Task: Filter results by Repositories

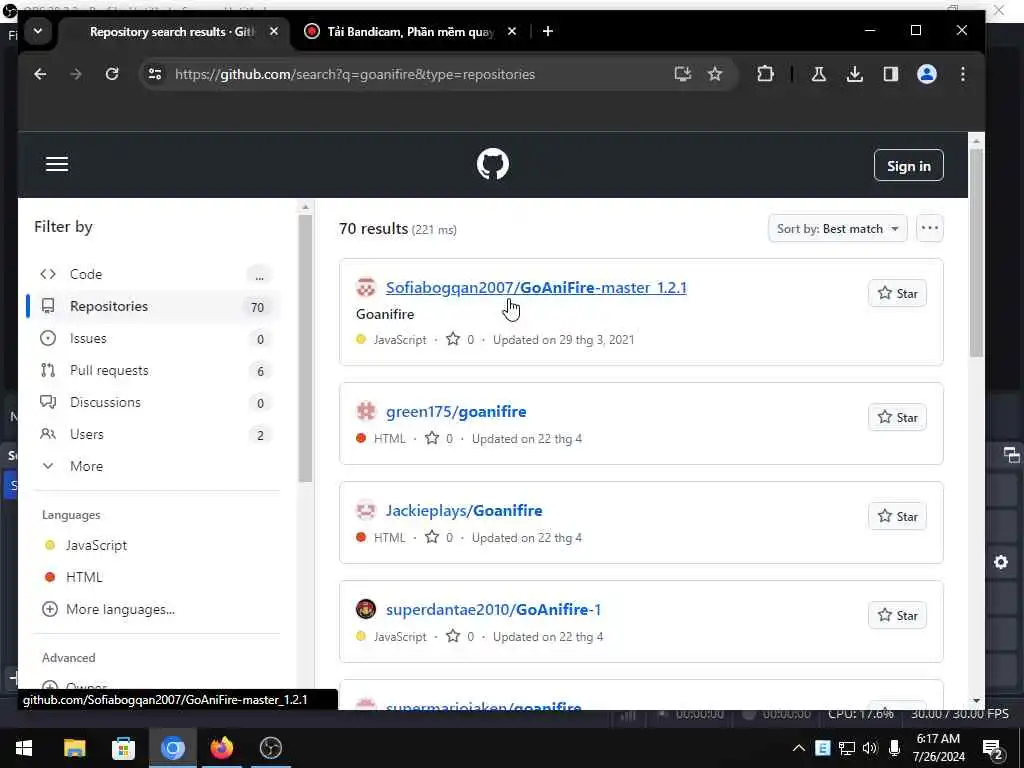Action: 155,306
